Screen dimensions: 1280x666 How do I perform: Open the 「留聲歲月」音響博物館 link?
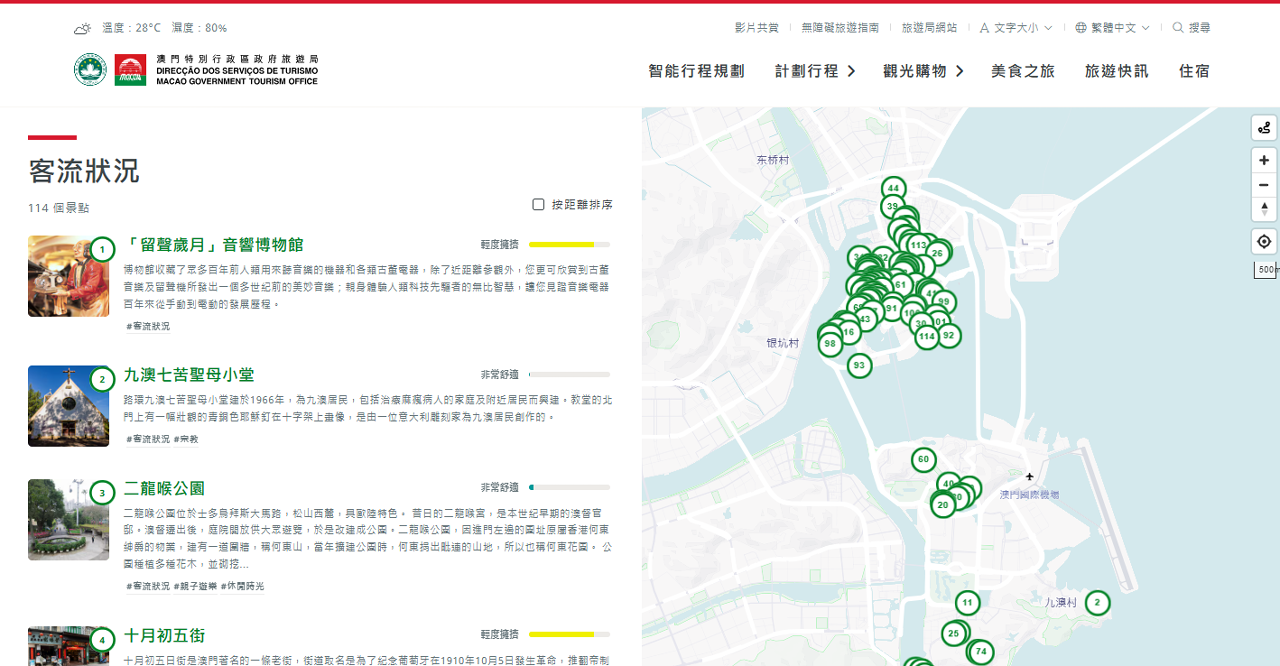(213, 245)
